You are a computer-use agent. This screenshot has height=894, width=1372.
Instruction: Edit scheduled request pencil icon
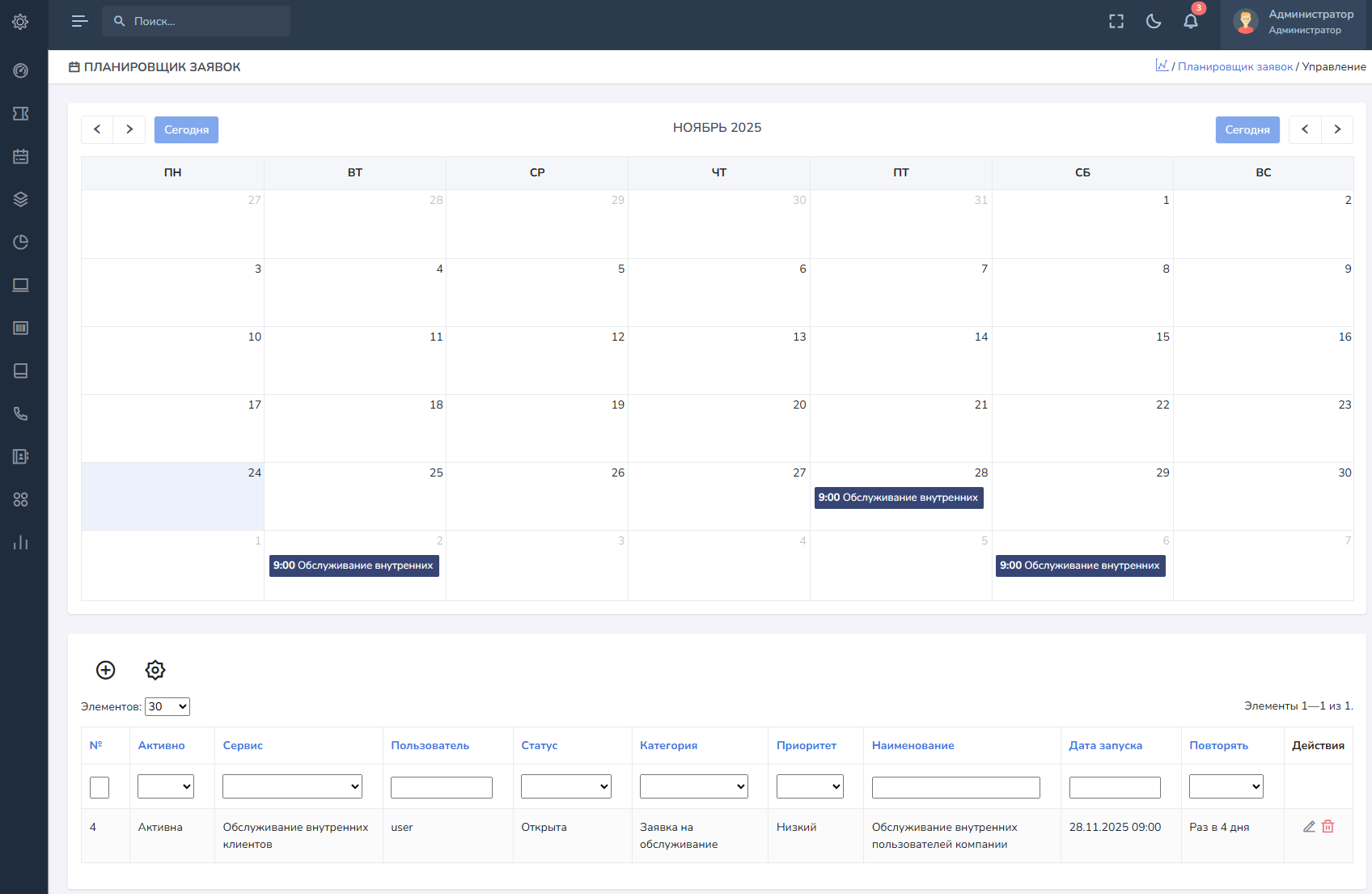pos(1309,827)
